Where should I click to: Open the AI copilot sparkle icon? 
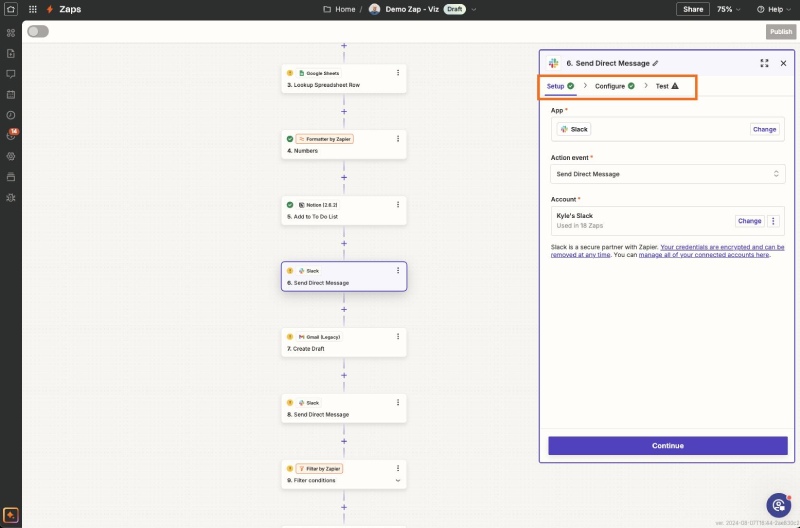[x=11, y=515]
